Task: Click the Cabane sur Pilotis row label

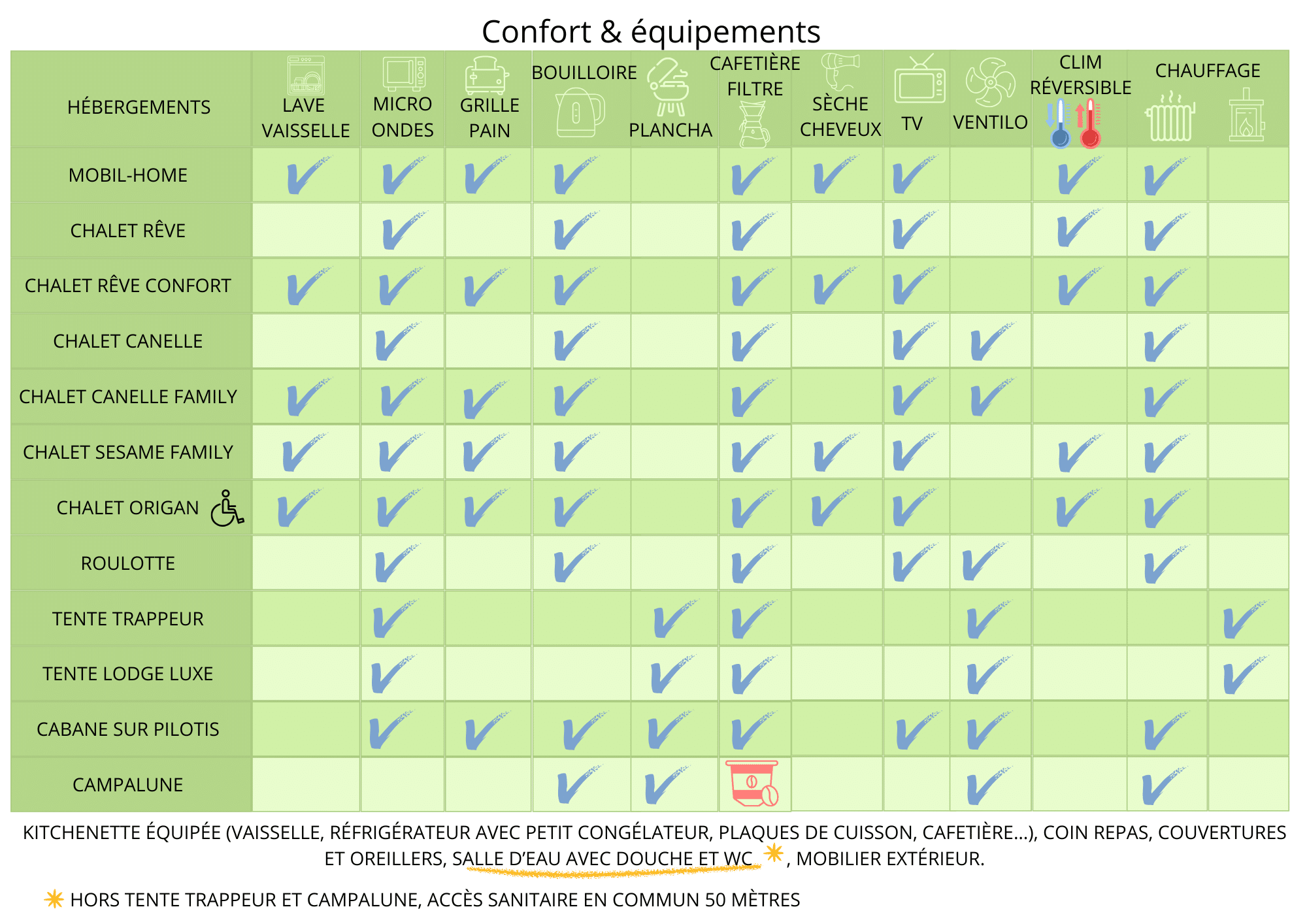Action: click(128, 729)
